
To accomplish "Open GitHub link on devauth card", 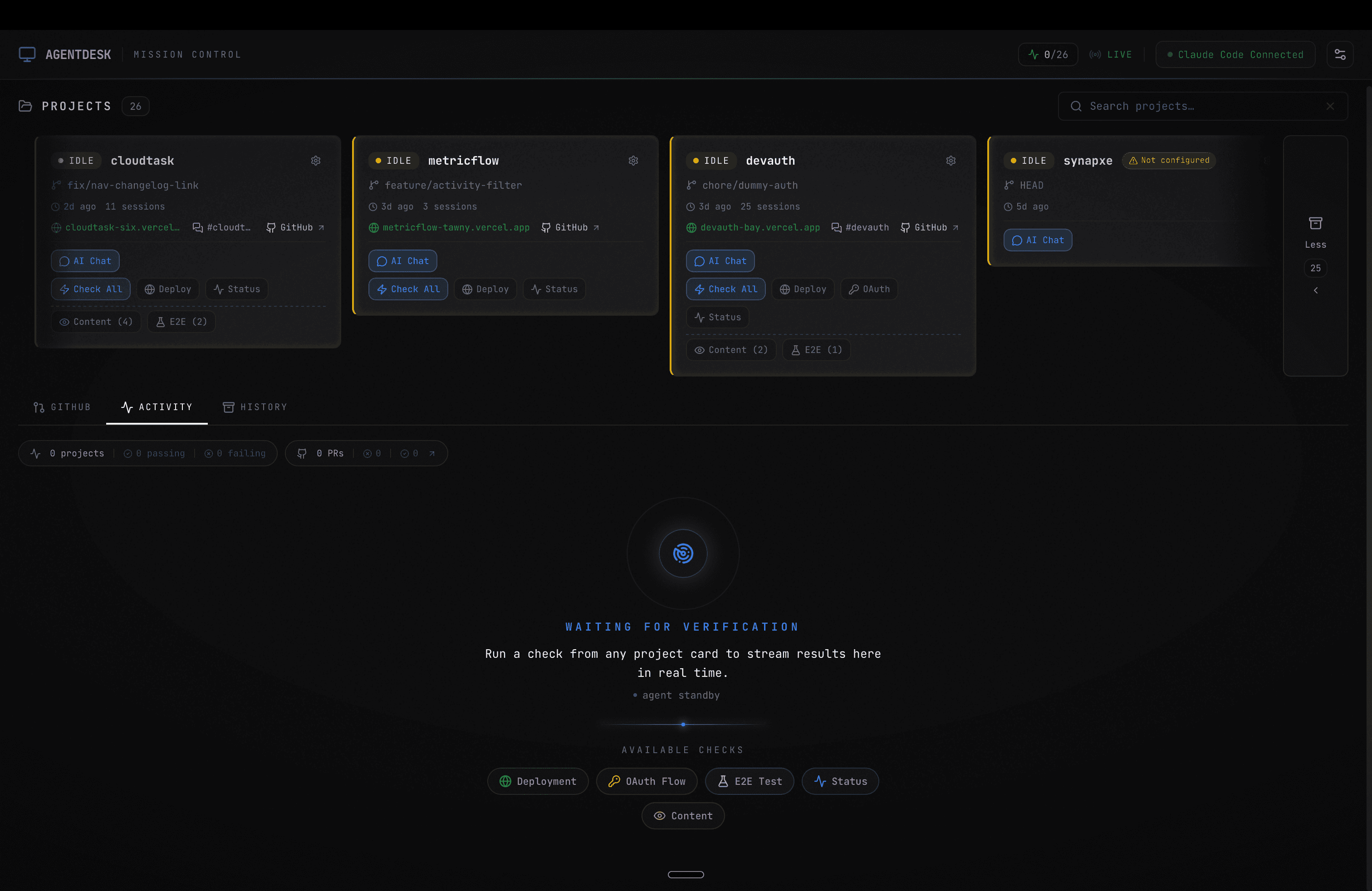I will (930, 228).
